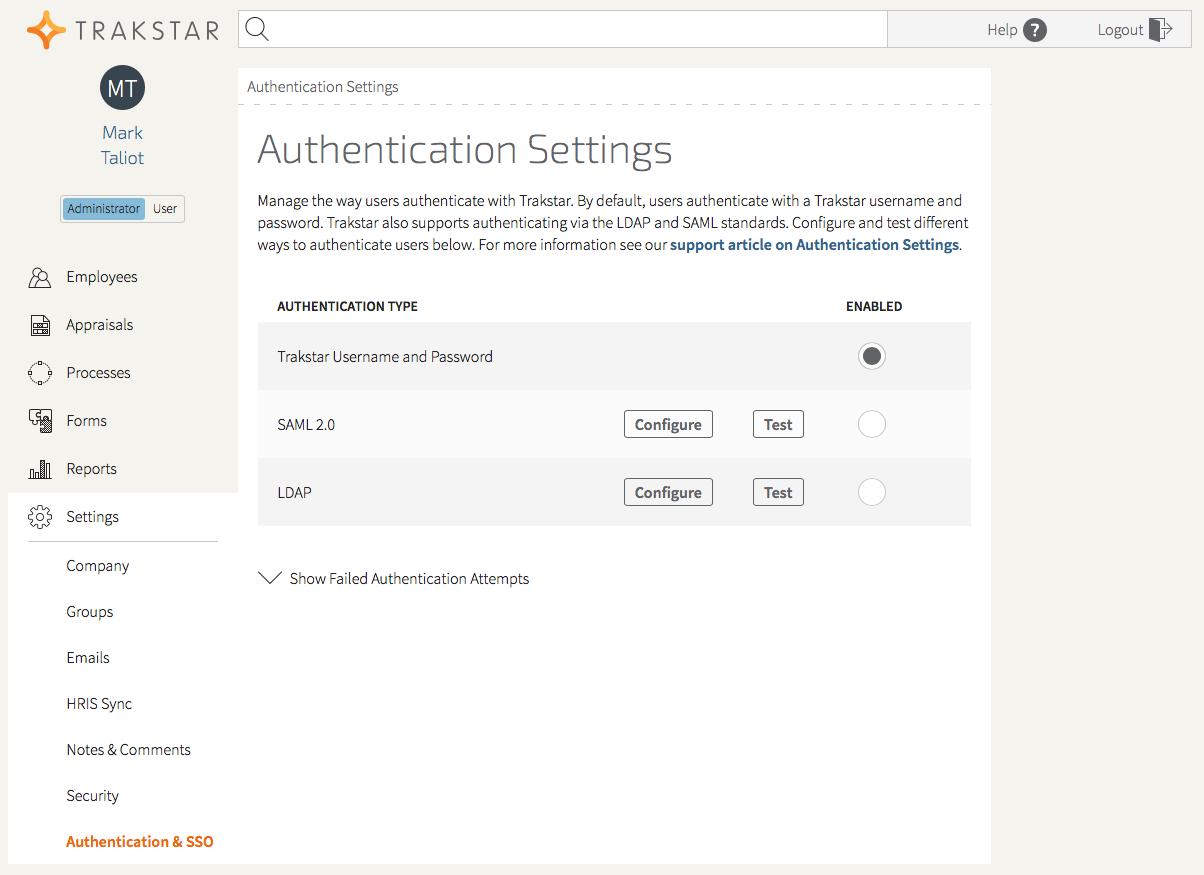This screenshot has width=1204, height=875.
Task: Open the Forms menu label
Action: [86, 421]
